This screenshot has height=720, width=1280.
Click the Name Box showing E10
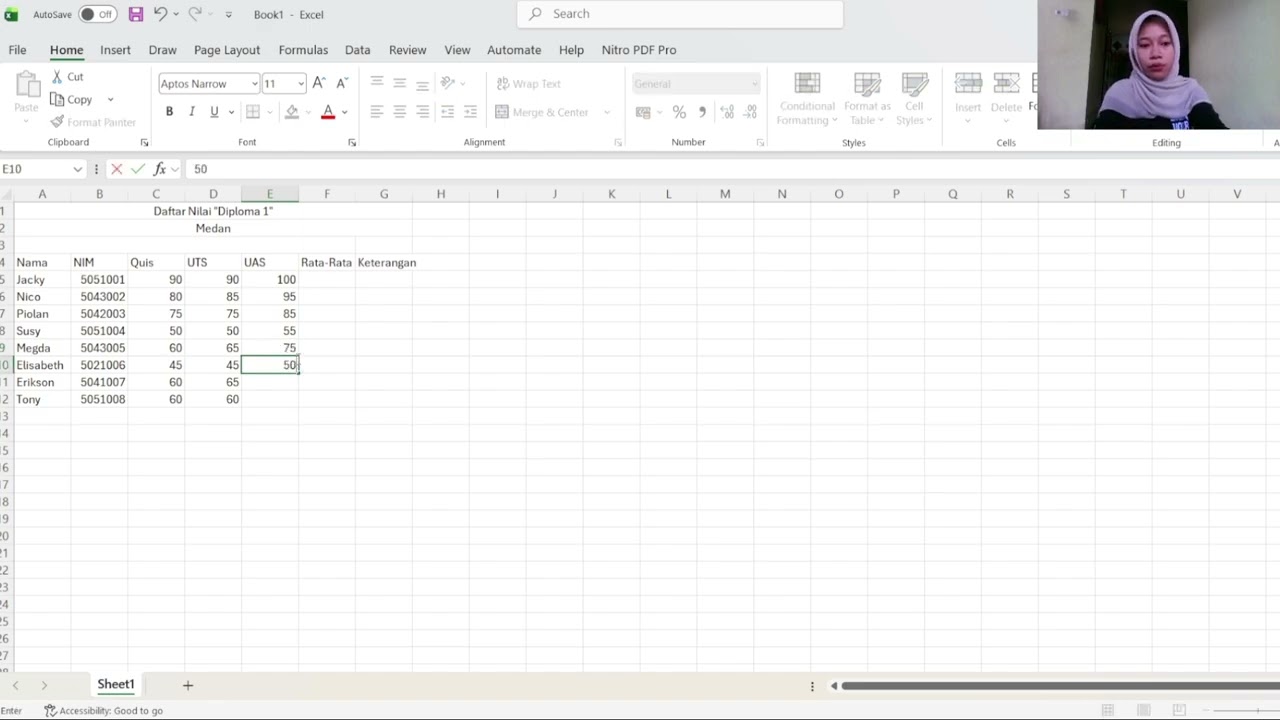[42, 169]
